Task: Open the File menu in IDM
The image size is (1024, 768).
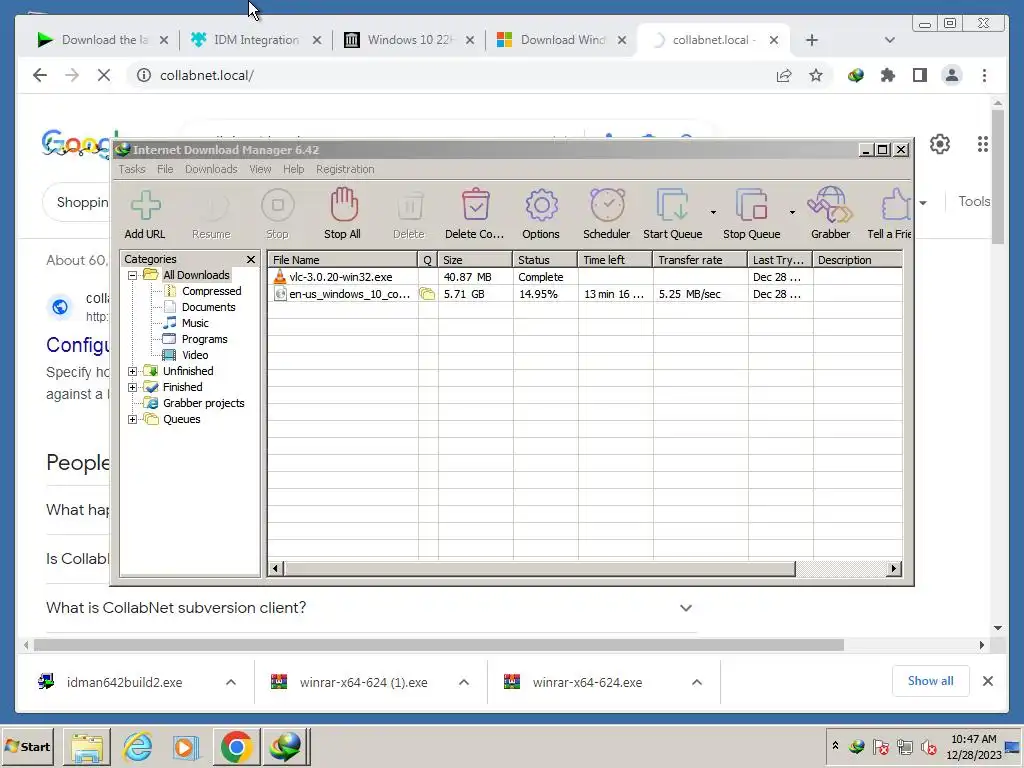Action: (165, 169)
